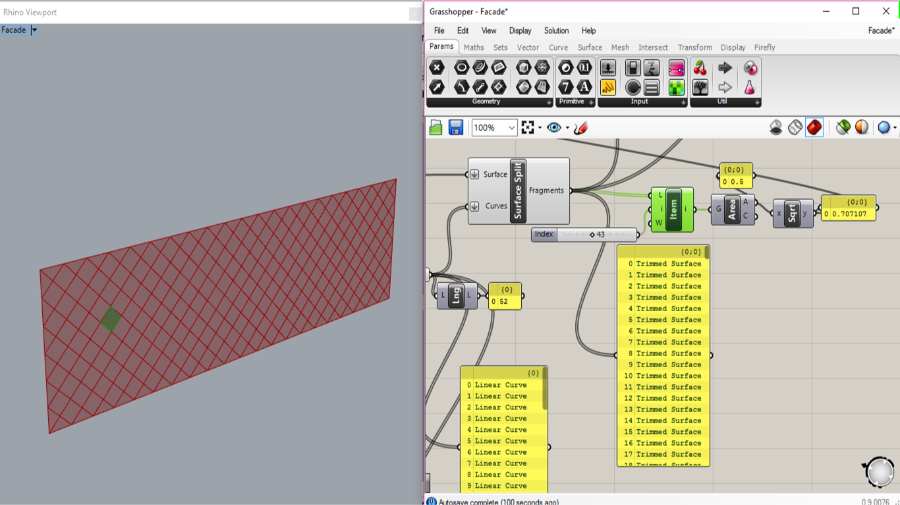Click the green highlighted facade cell in Rhino
This screenshot has height=505, width=900.
click(x=111, y=319)
